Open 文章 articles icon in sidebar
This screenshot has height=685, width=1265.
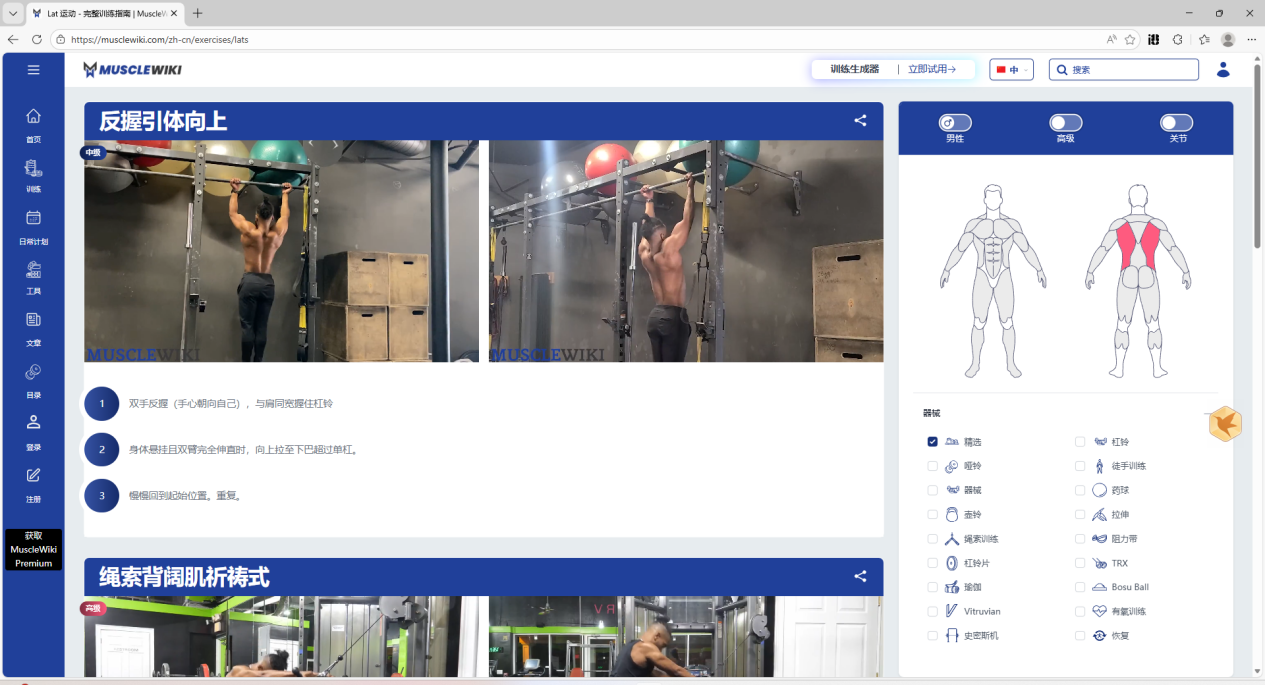pyautogui.click(x=33, y=320)
